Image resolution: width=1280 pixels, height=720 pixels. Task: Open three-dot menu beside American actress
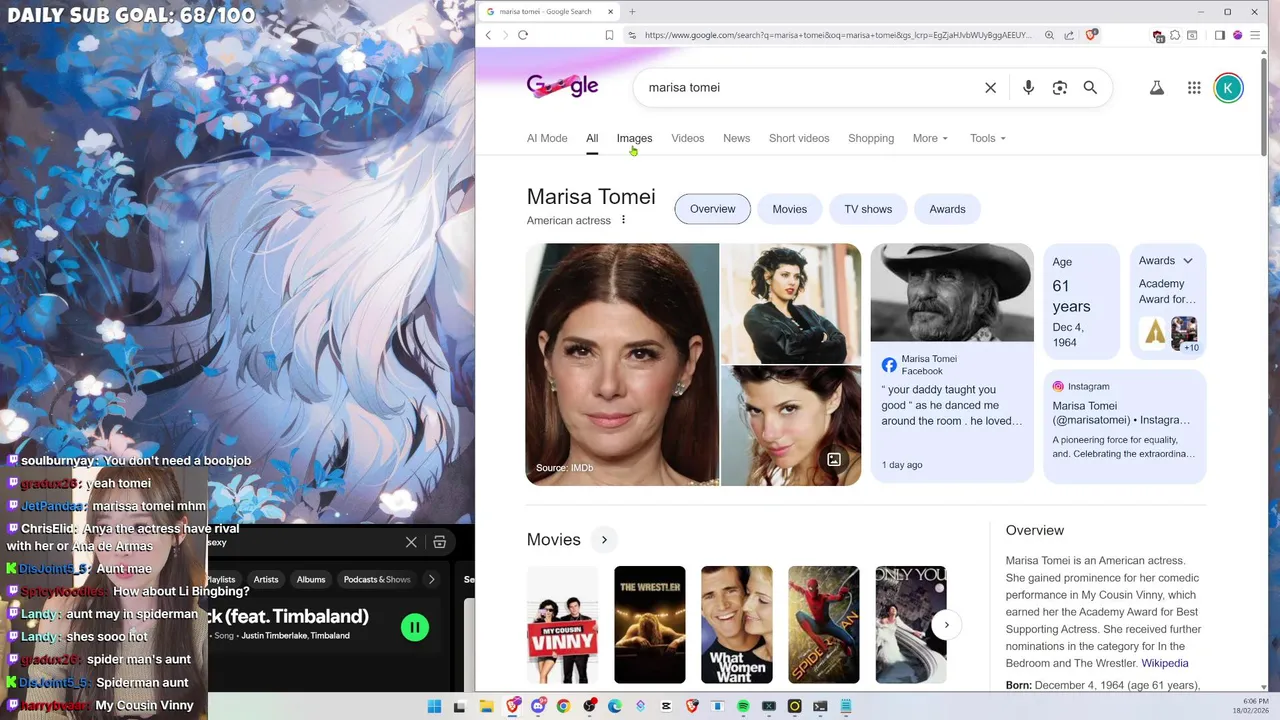tap(623, 220)
